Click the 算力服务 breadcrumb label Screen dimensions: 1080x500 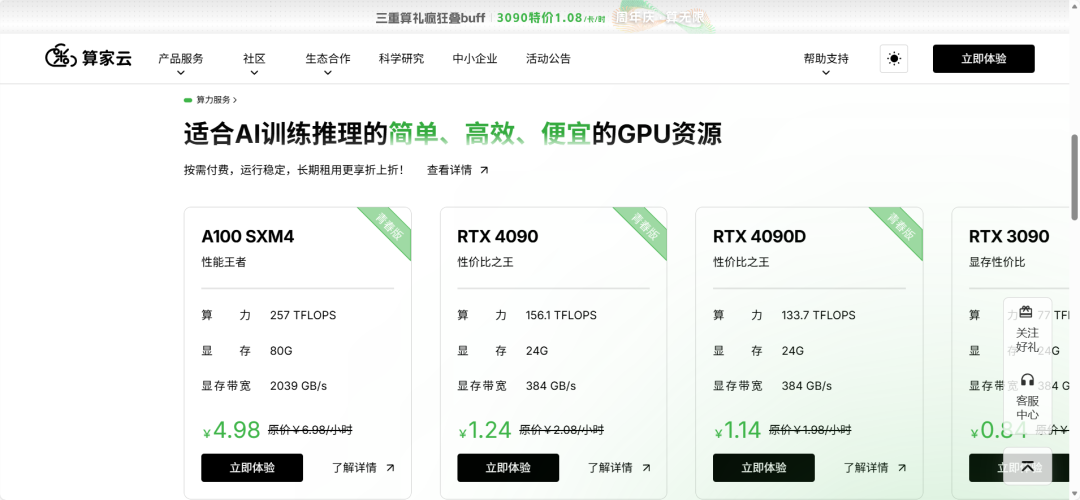pyautogui.click(x=214, y=100)
